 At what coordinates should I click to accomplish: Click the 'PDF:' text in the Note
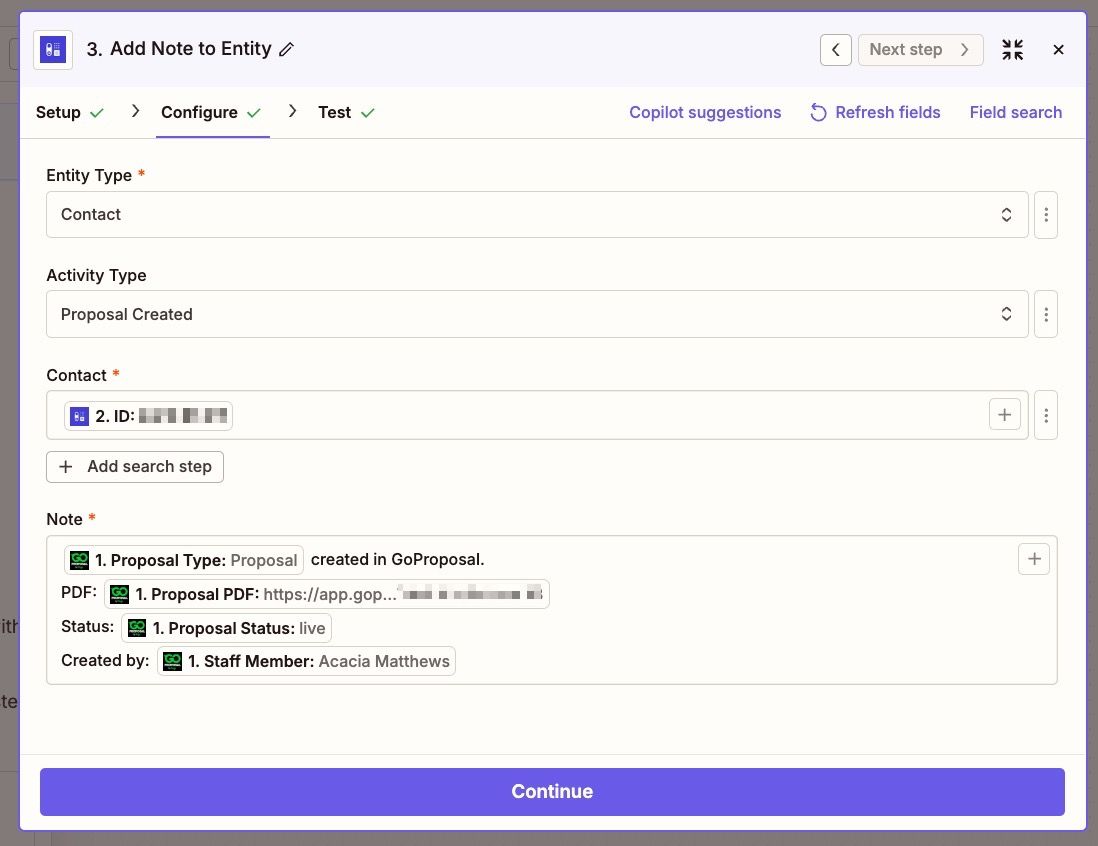point(79,592)
